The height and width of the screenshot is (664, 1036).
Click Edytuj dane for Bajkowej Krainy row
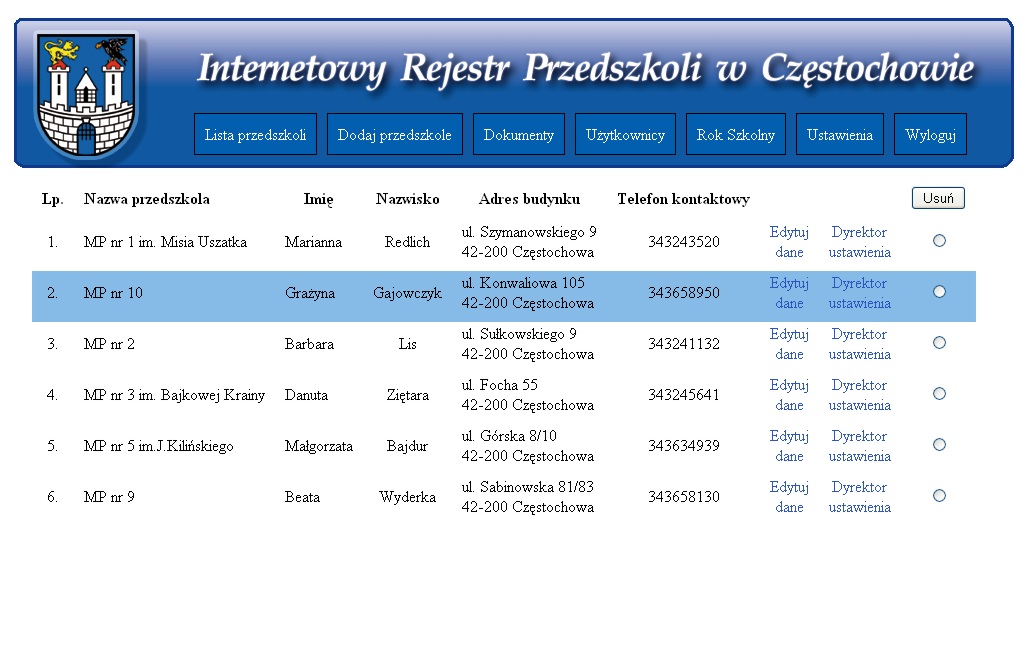(789, 395)
